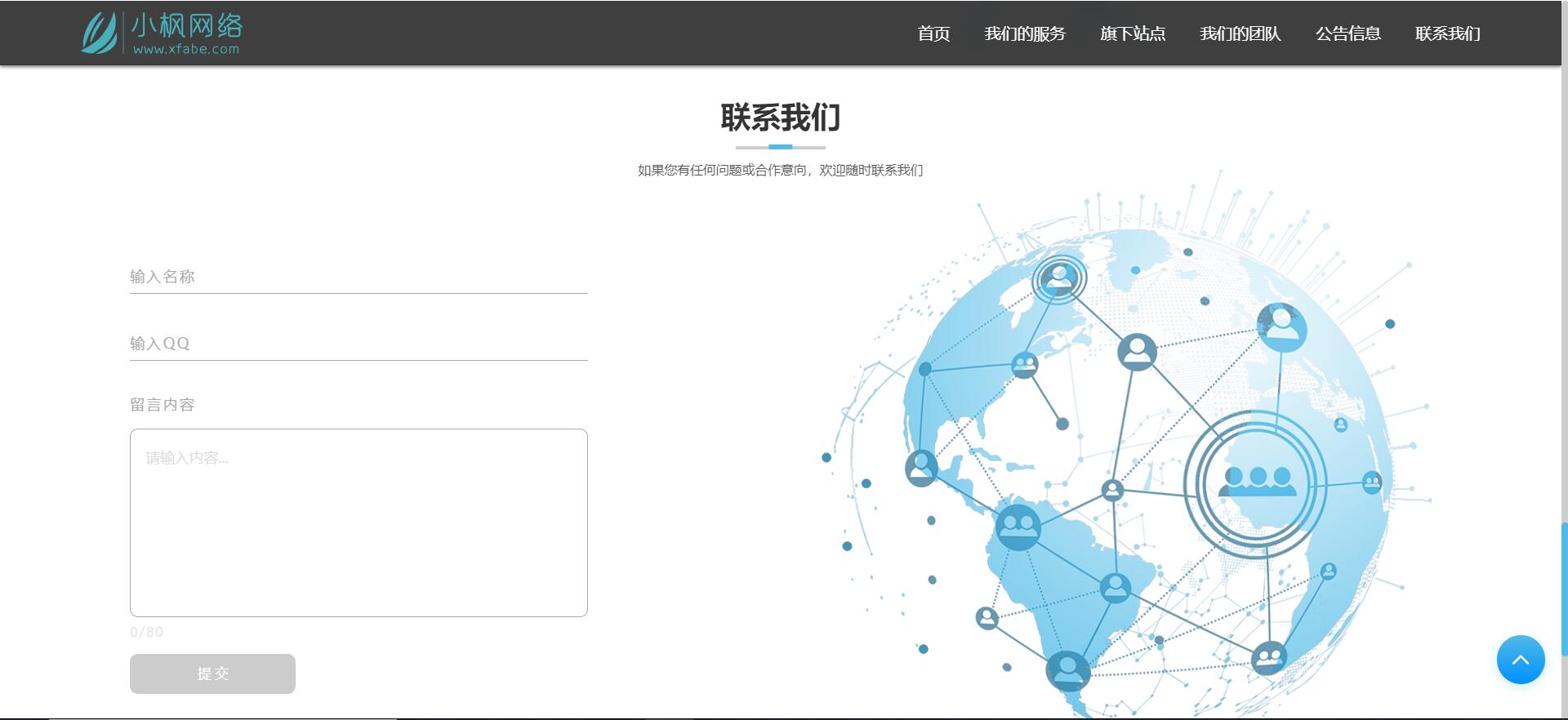Click inside the 留言内容 message textarea

tap(359, 522)
